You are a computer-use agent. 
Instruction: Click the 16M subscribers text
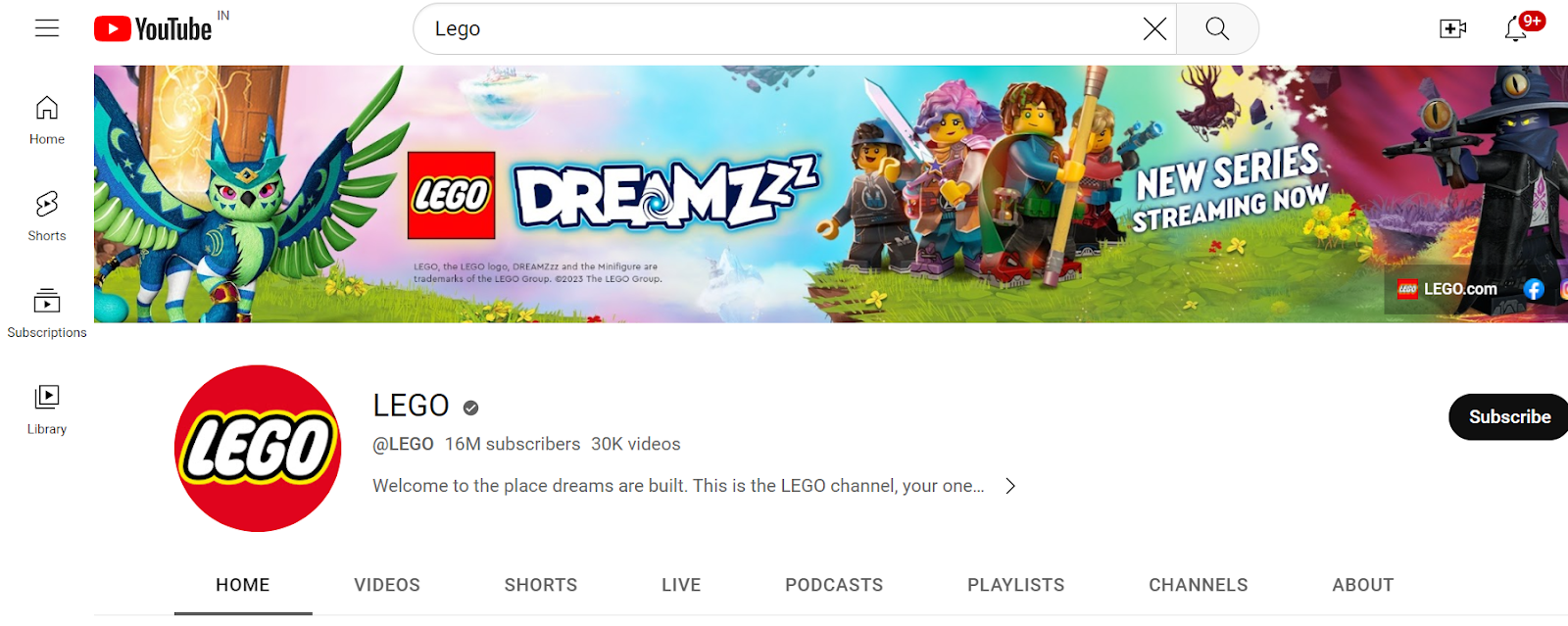pyautogui.click(x=513, y=444)
